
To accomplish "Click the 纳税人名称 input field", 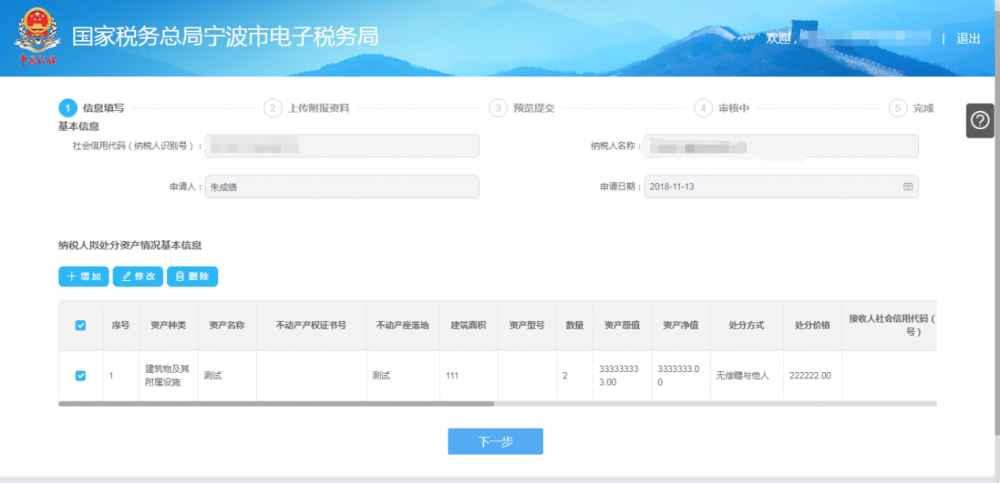I will pyautogui.click(x=781, y=146).
